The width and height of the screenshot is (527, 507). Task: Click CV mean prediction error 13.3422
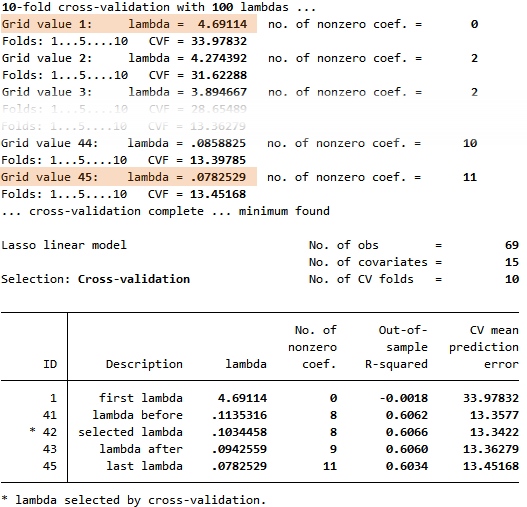[494, 432]
